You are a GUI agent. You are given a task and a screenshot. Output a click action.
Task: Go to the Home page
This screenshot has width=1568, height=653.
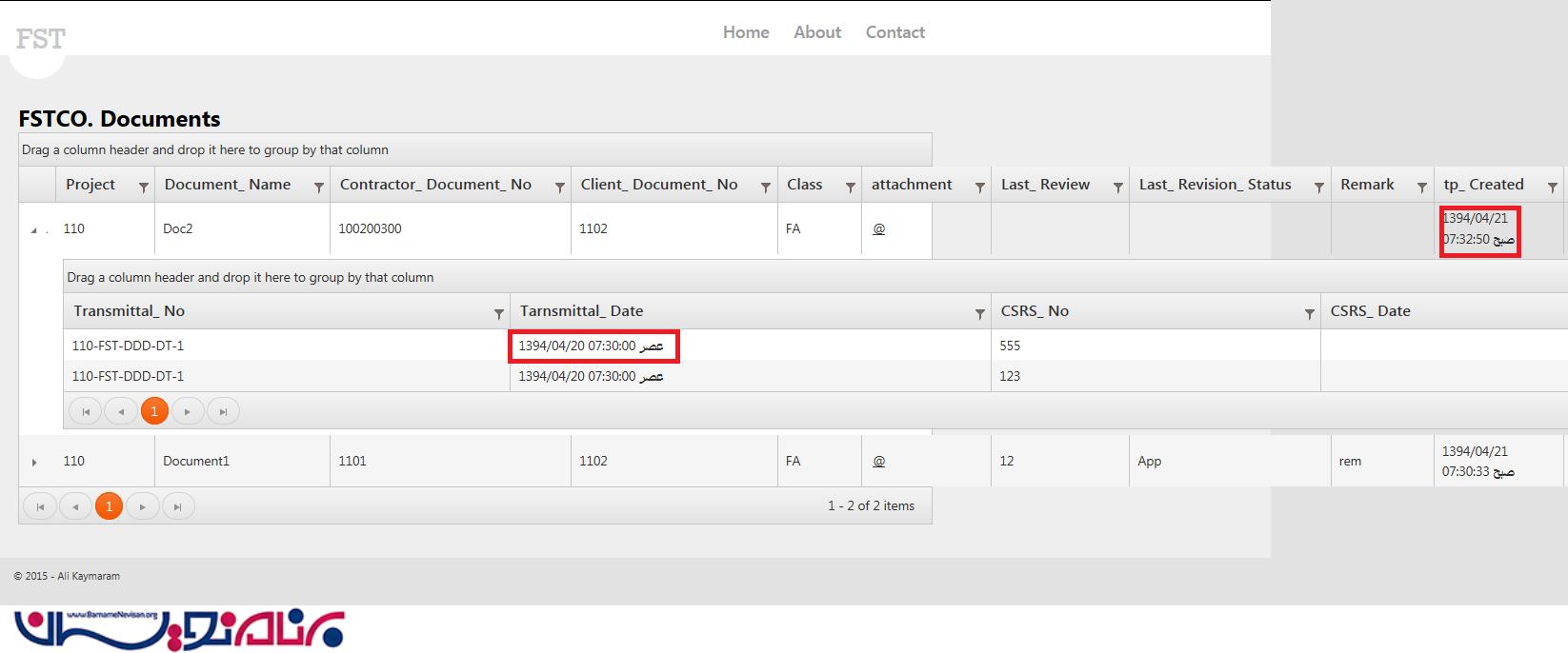click(x=745, y=32)
